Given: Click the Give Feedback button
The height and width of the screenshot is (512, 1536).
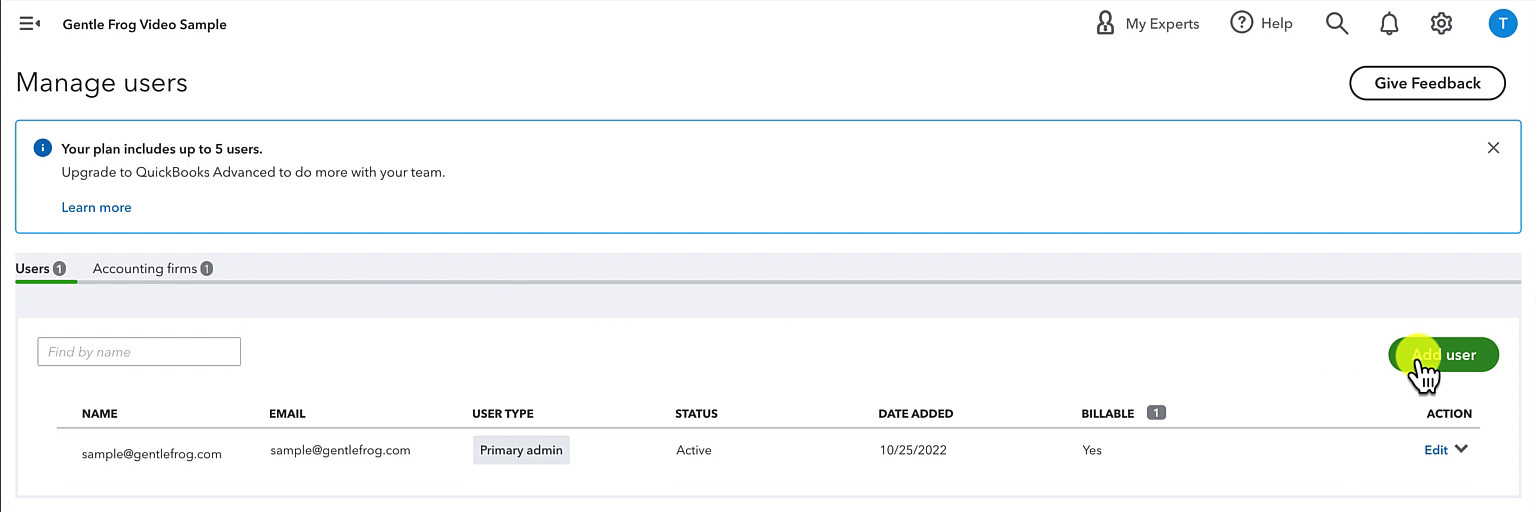Looking at the screenshot, I should pos(1427,83).
